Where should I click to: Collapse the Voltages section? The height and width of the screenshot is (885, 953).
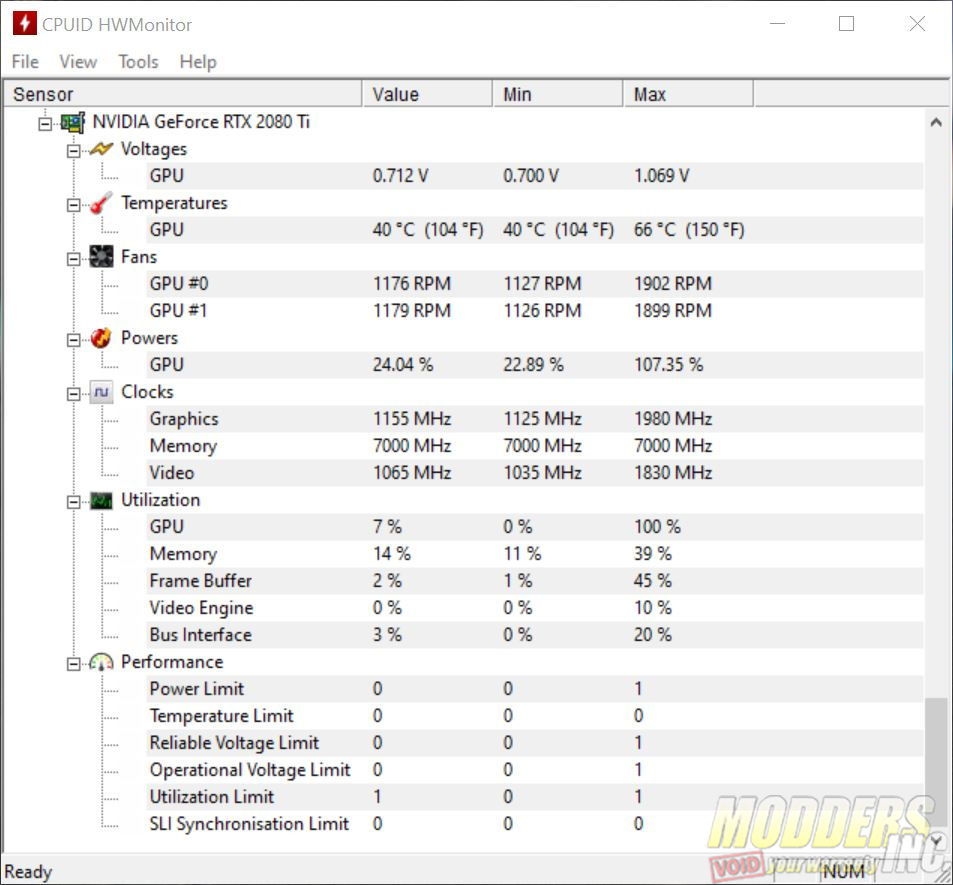(x=74, y=151)
